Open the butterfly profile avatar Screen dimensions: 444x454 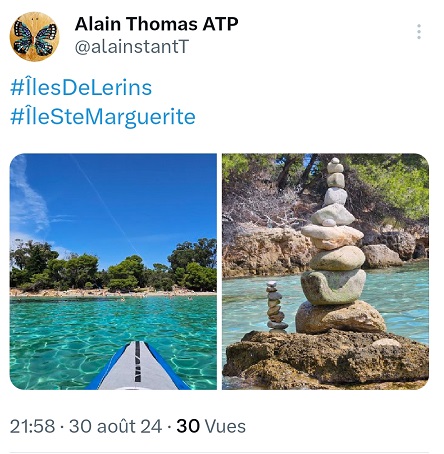[34, 37]
